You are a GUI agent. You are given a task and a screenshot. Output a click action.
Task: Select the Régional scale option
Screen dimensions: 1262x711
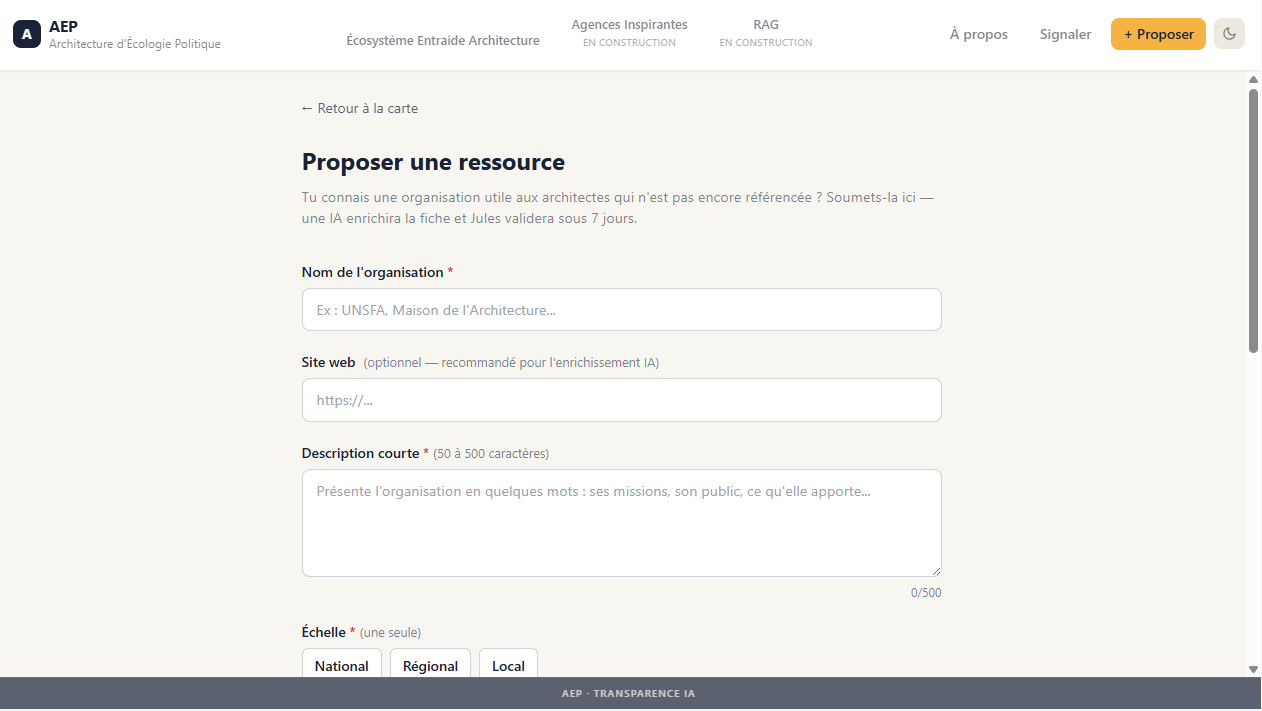430,666
